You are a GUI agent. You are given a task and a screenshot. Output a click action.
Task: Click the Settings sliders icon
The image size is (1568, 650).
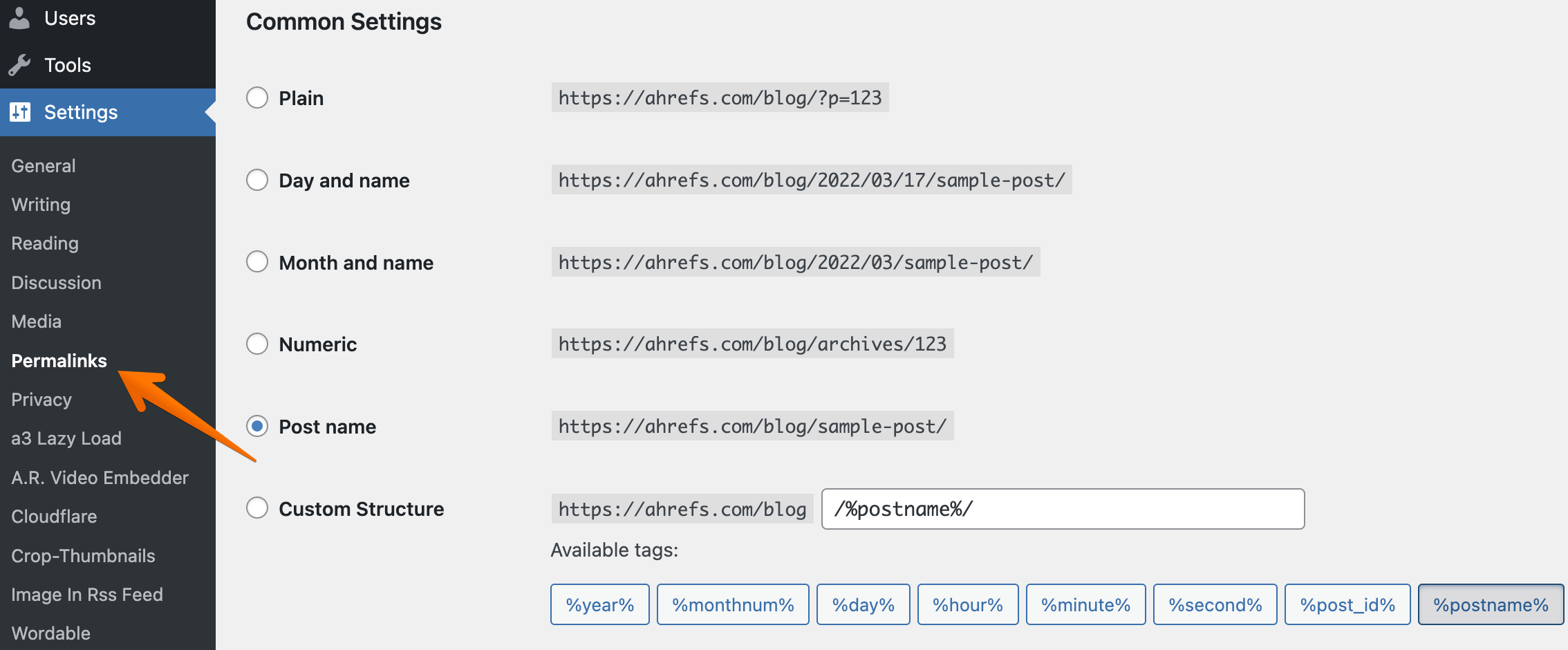click(20, 111)
